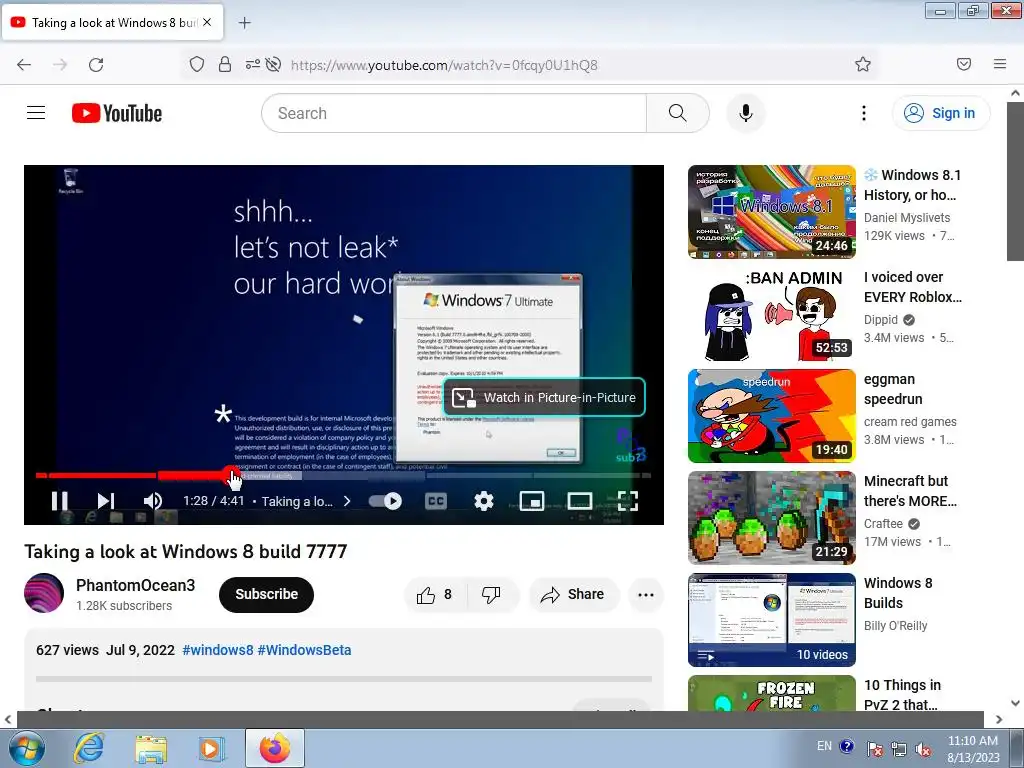Open video settings gear icon
1024x768 pixels.
[x=483, y=501]
